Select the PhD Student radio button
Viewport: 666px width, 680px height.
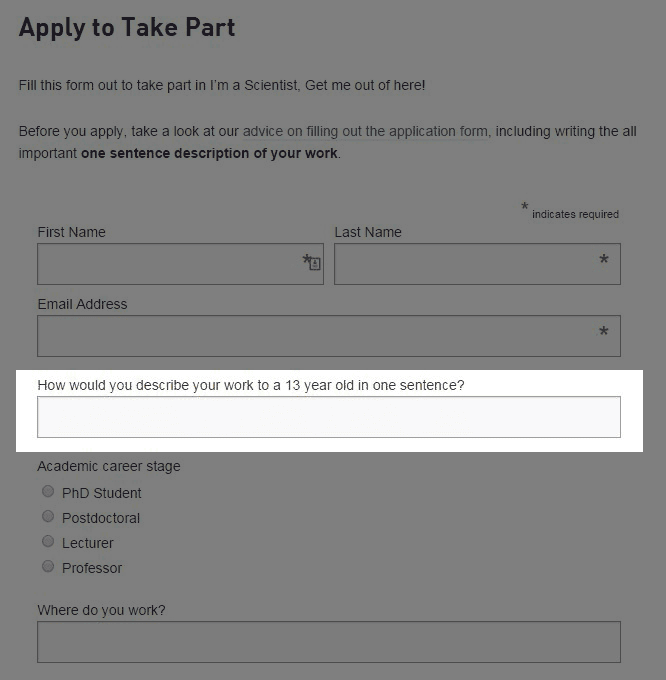tap(48, 492)
